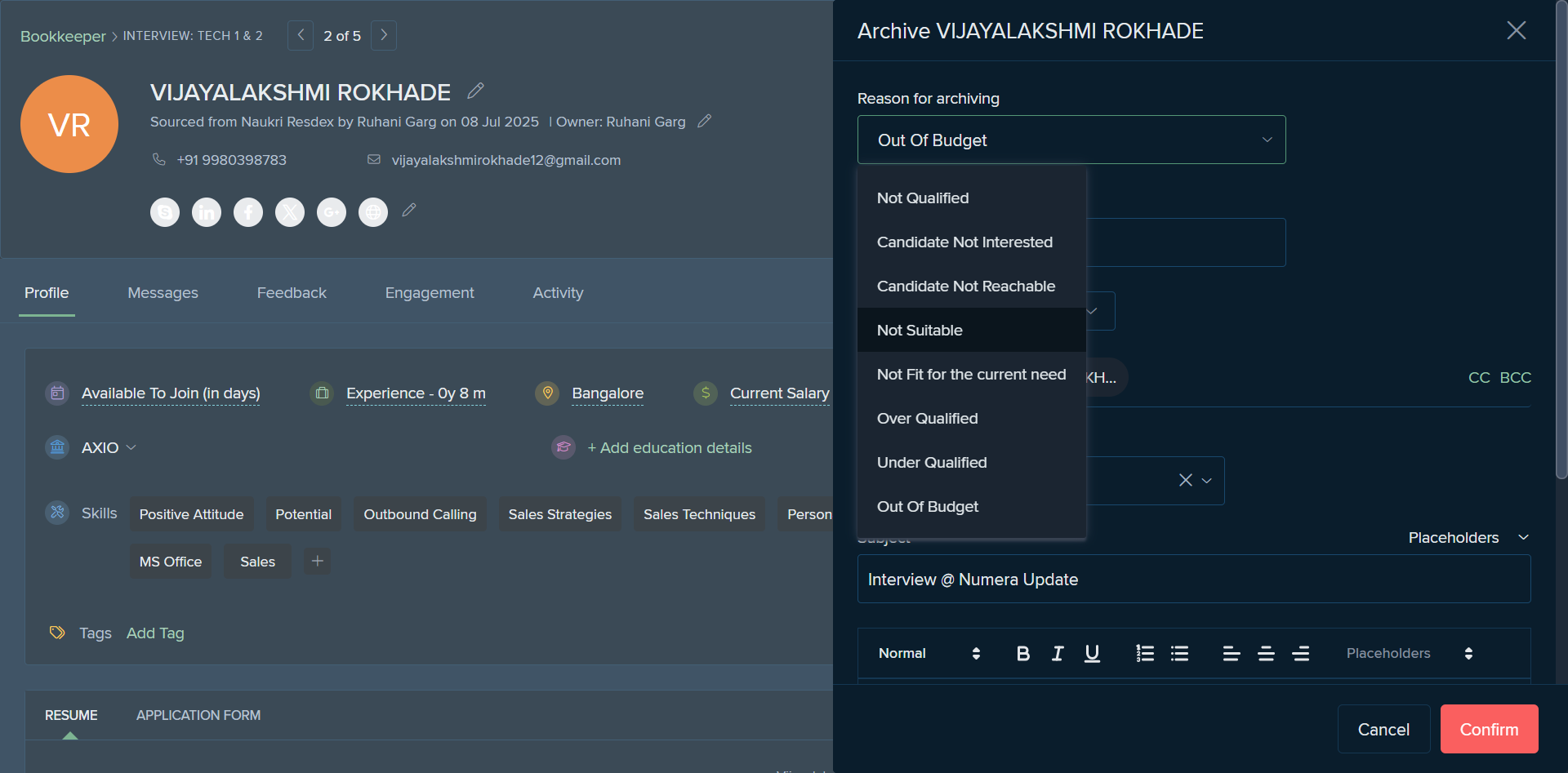Select Candidate Not Reachable reason

pyautogui.click(x=972, y=286)
